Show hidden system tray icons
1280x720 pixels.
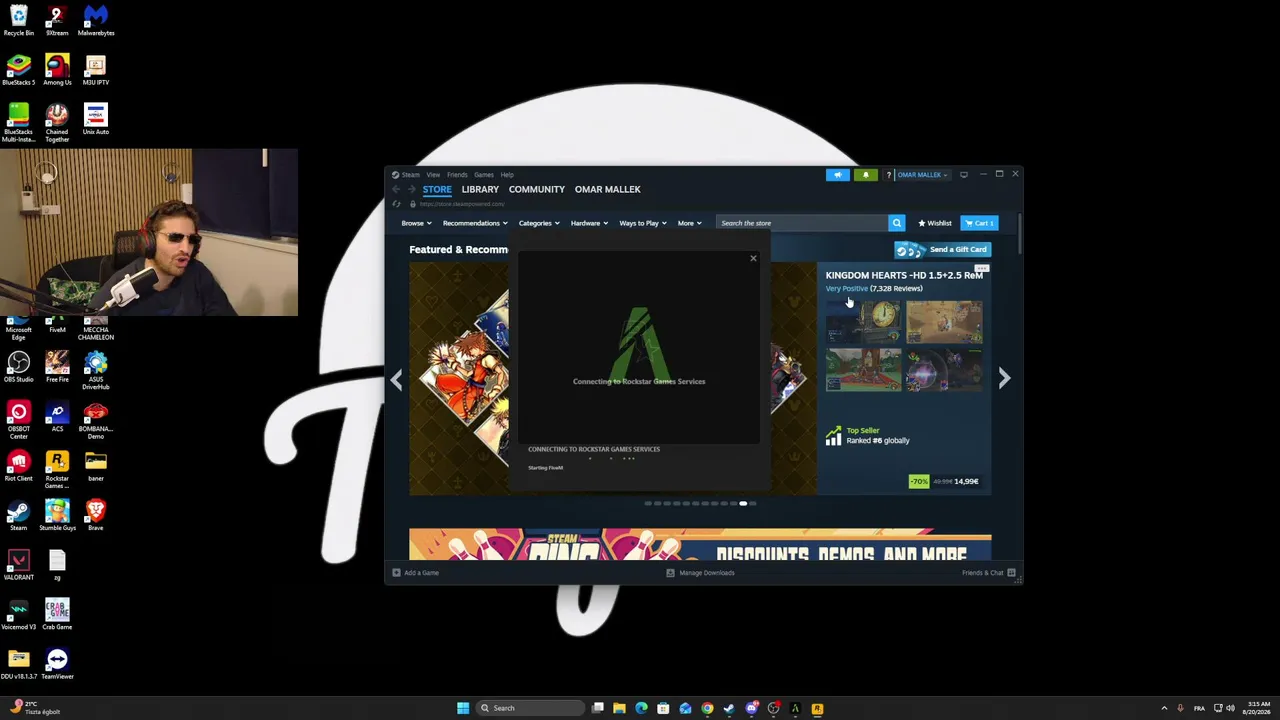tap(1164, 708)
